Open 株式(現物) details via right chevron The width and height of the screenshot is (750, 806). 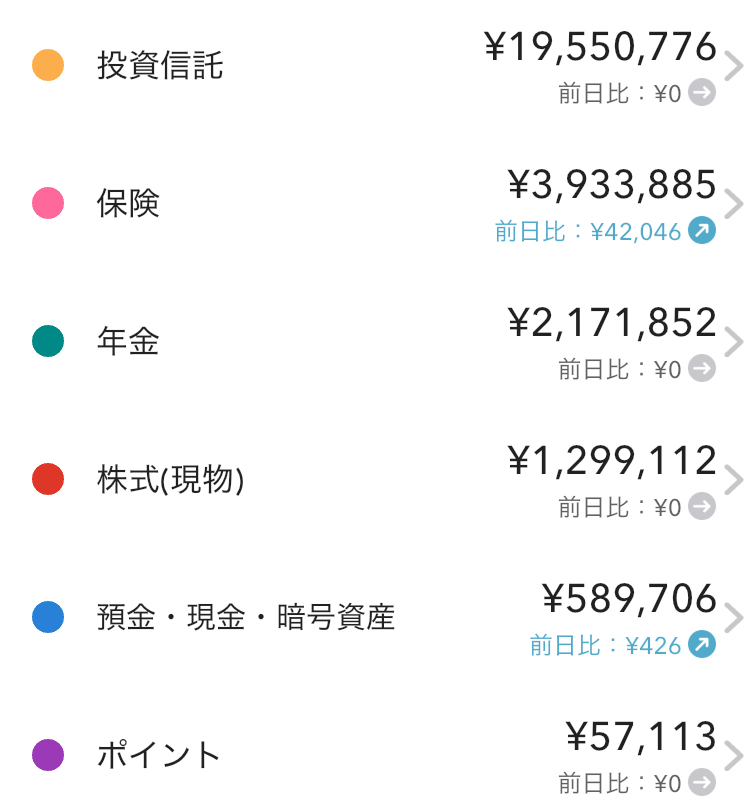[x=734, y=480]
